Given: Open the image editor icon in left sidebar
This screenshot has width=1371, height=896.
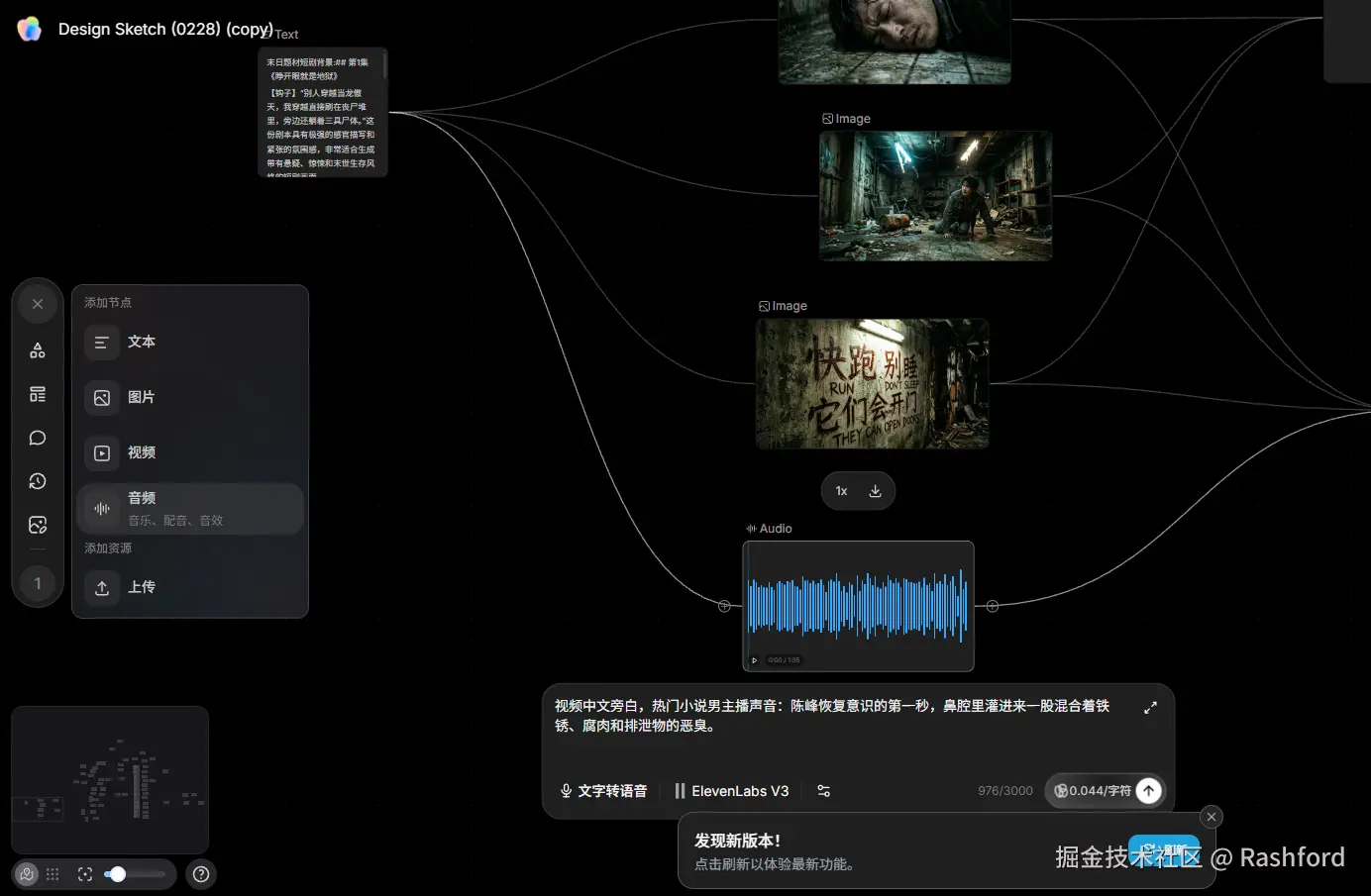Looking at the screenshot, I should click(38, 525).
